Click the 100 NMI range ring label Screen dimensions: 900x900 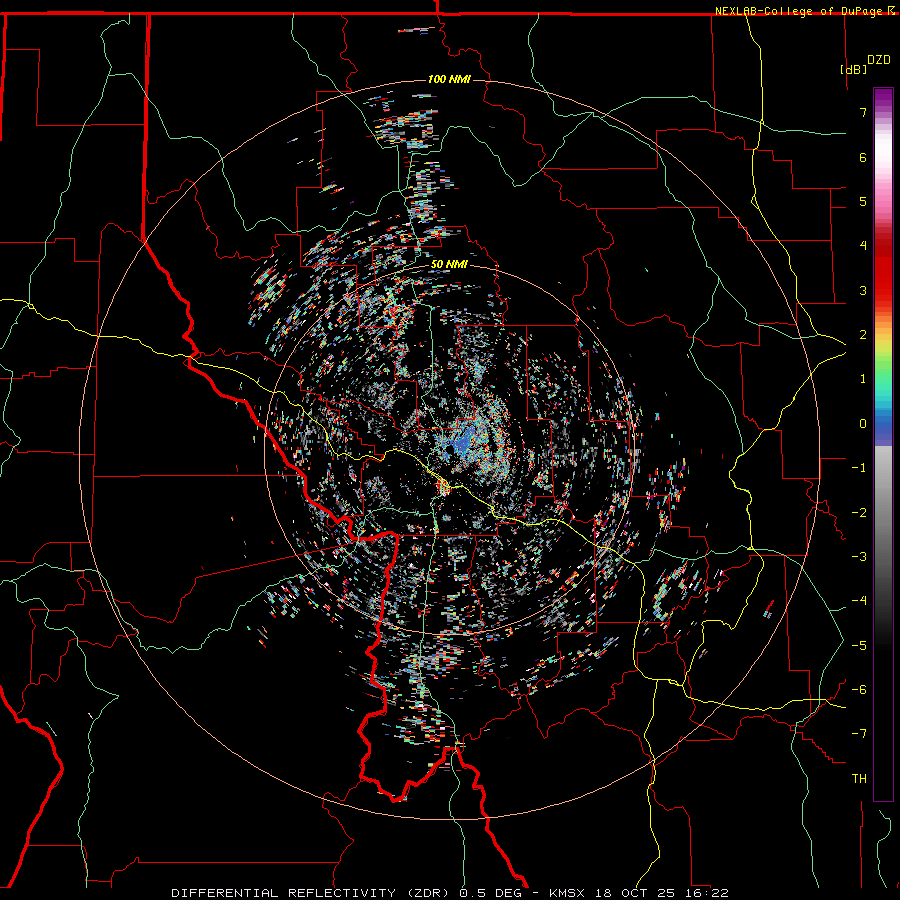pos(449,79)
